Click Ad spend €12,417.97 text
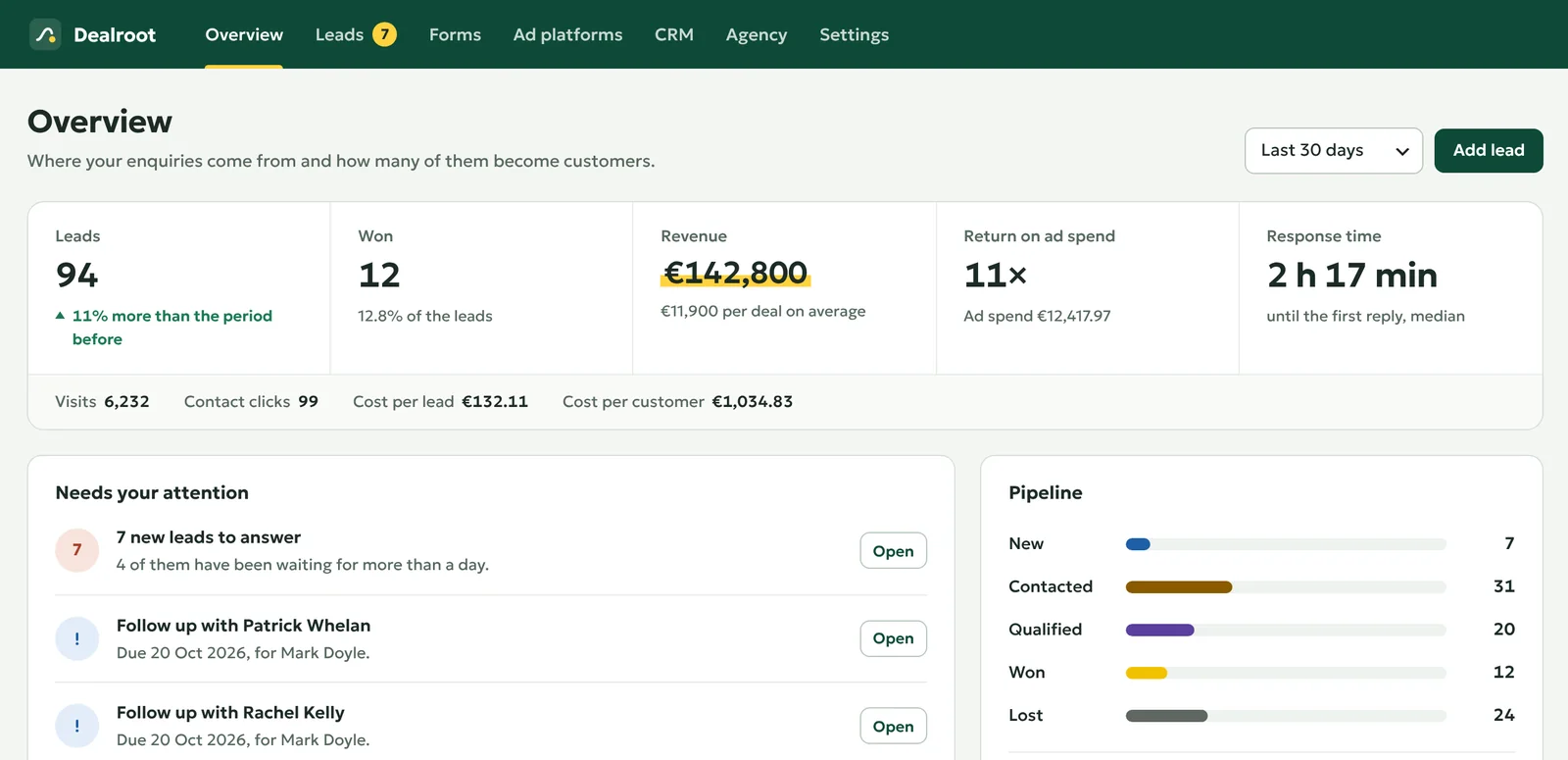 pos(1037,316)
